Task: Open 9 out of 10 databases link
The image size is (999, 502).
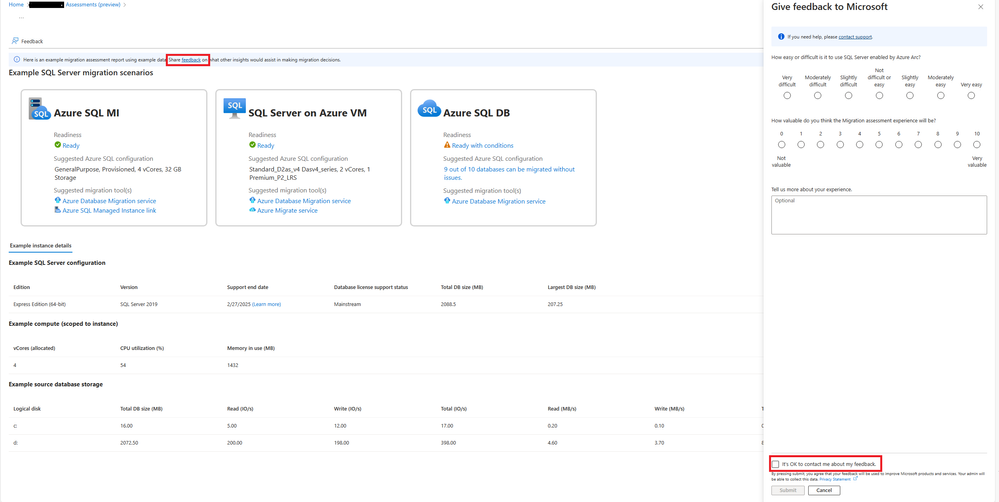Action: pos(509,173)
